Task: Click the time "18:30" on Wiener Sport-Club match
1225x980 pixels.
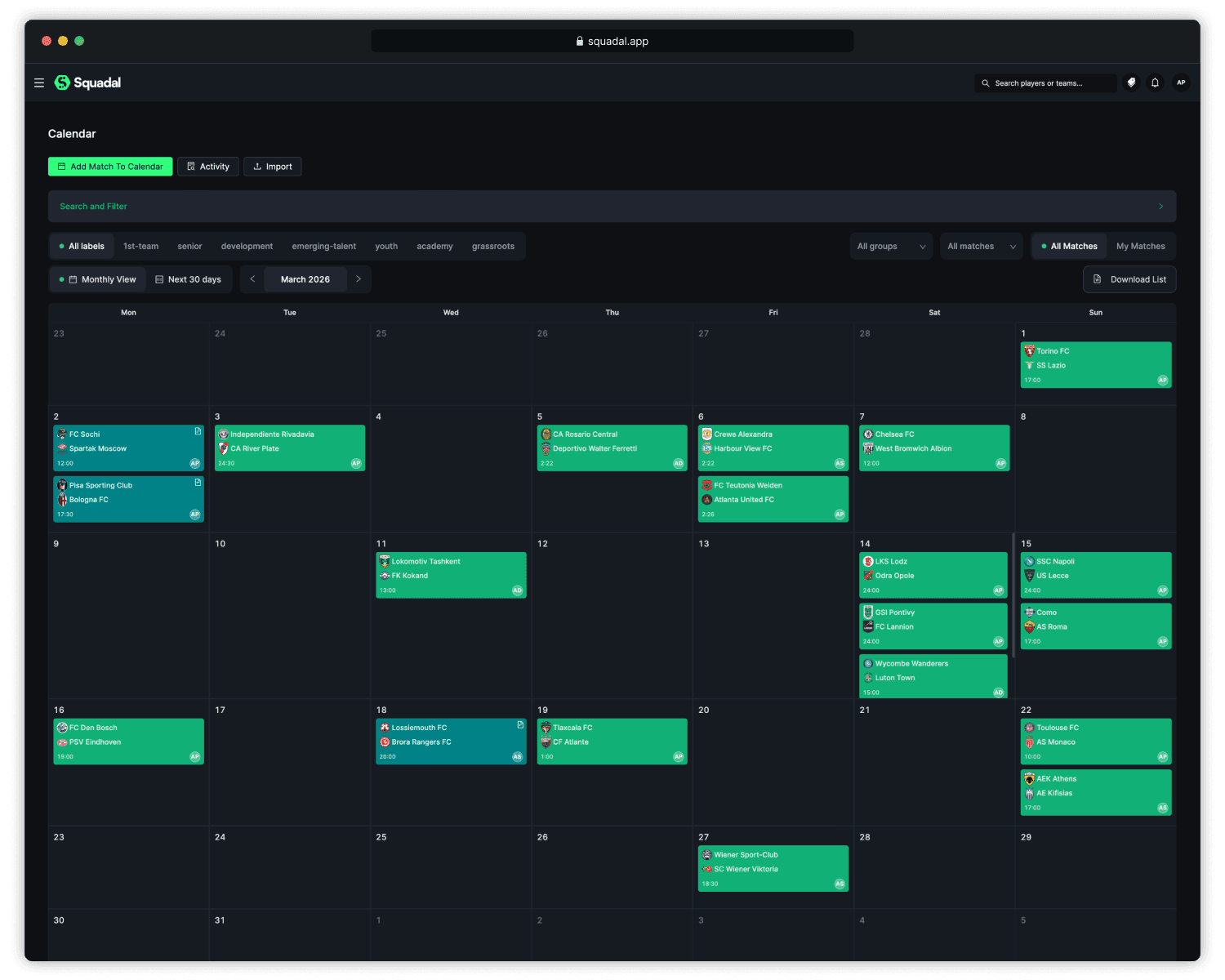Action: pos(710,884)
